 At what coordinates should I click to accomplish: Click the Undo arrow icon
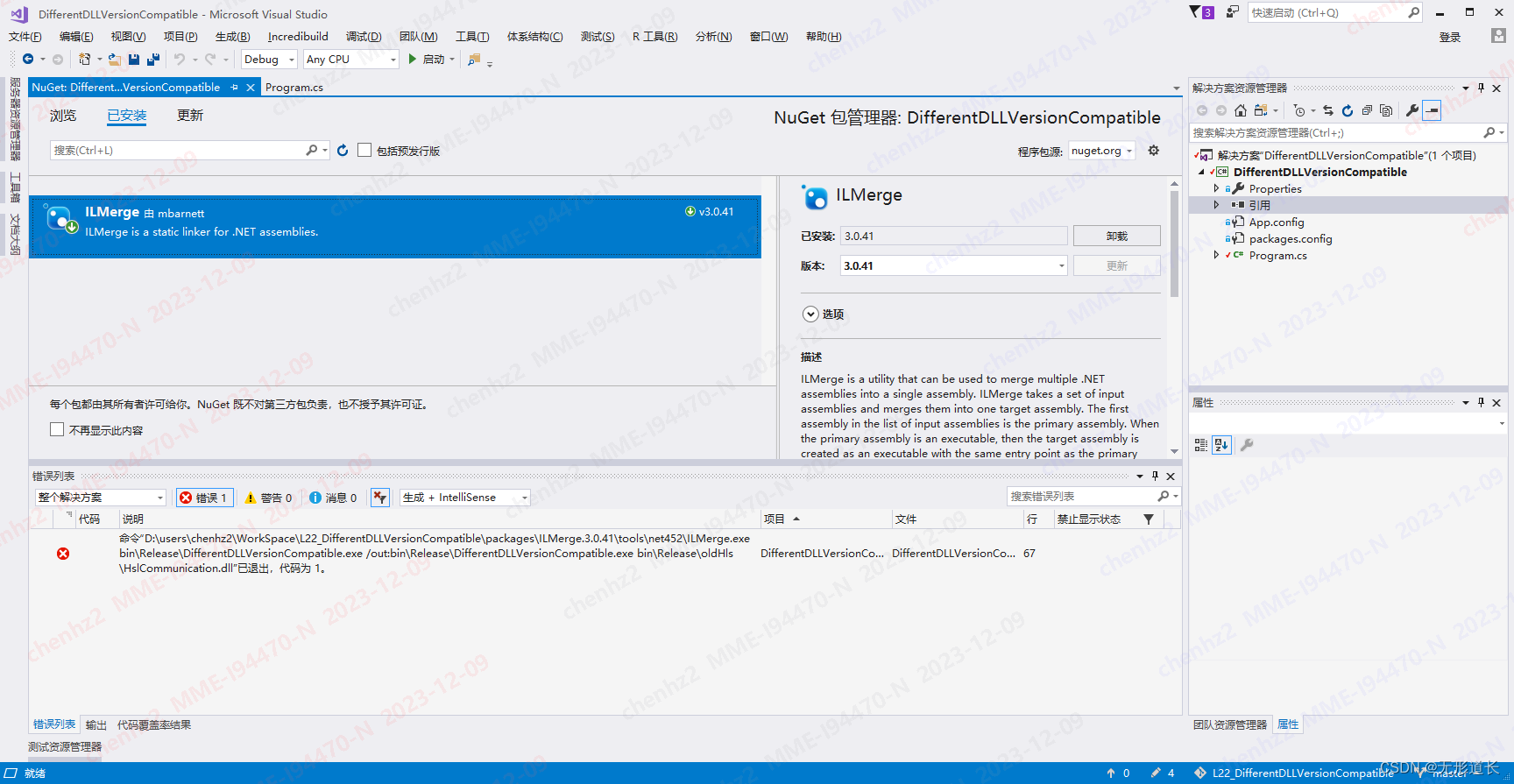point(180,60)
